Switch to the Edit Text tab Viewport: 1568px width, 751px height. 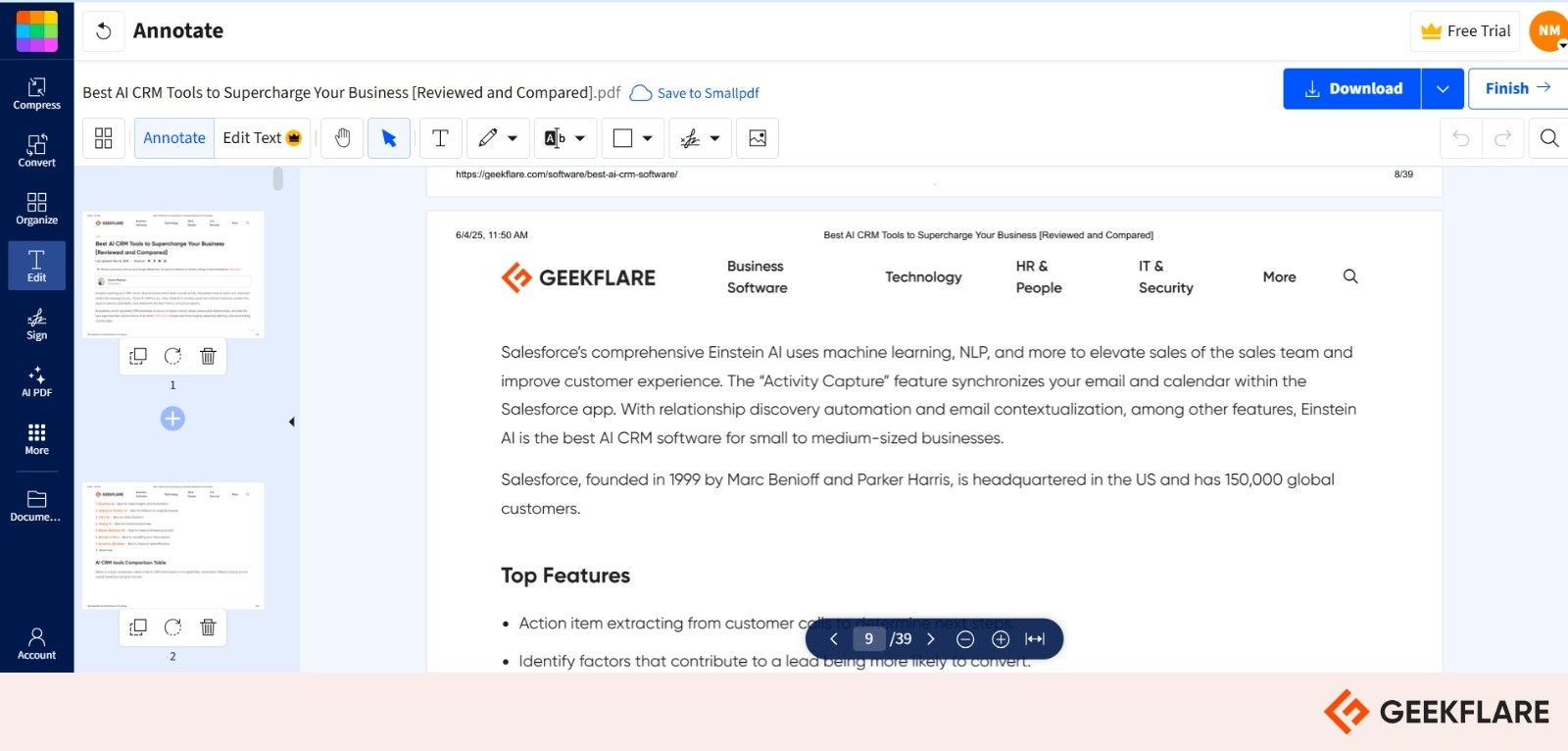point(262,138)
